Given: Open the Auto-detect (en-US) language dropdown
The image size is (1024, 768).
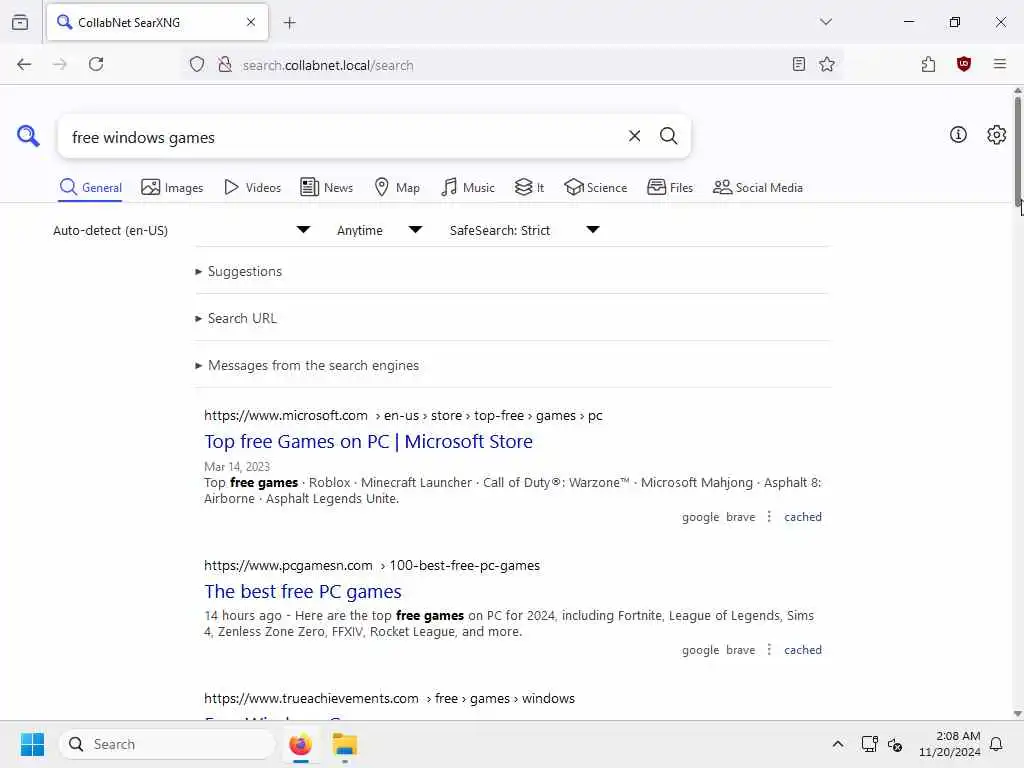Looking at the screenshot, I should point(182,230).
